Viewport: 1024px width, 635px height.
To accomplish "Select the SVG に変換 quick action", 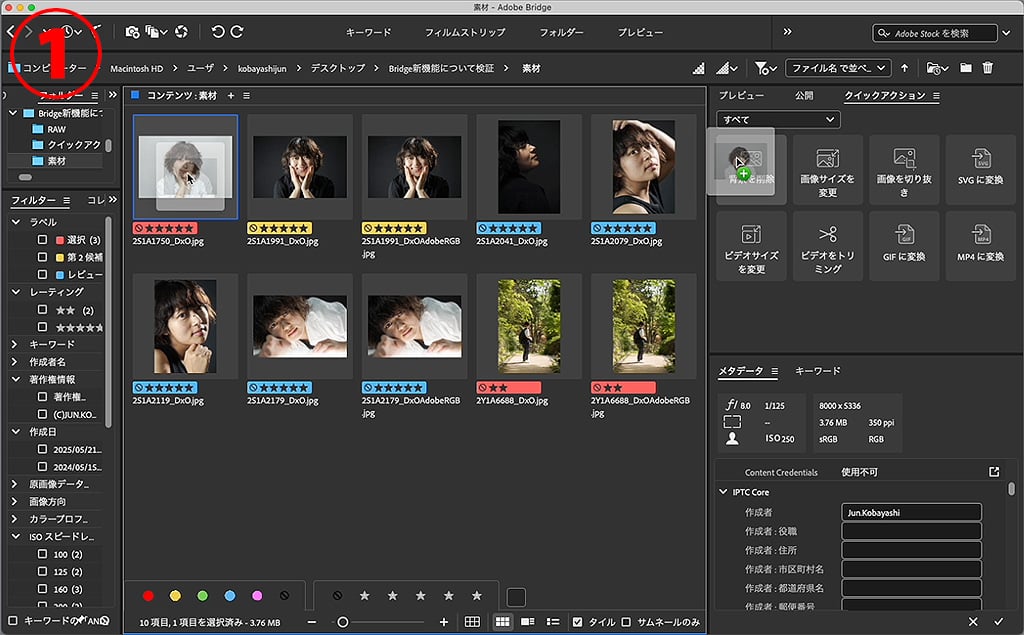I will pyautogui.click(x=980, y=169).
